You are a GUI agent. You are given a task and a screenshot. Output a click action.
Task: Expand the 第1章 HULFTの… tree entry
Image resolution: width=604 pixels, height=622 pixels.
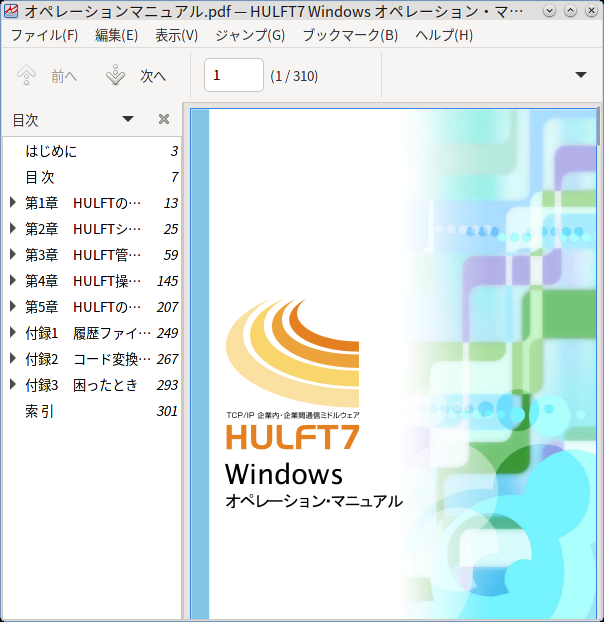(13, 202)
